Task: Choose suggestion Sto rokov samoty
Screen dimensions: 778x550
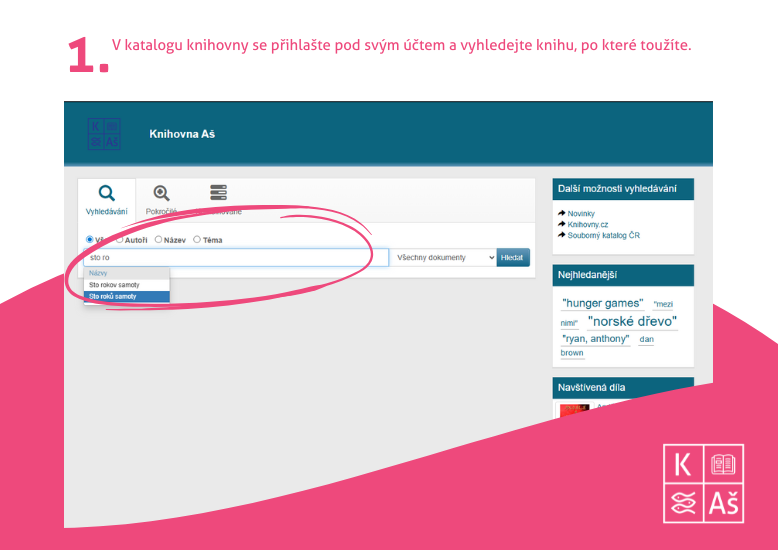Action: pos(114,285)
